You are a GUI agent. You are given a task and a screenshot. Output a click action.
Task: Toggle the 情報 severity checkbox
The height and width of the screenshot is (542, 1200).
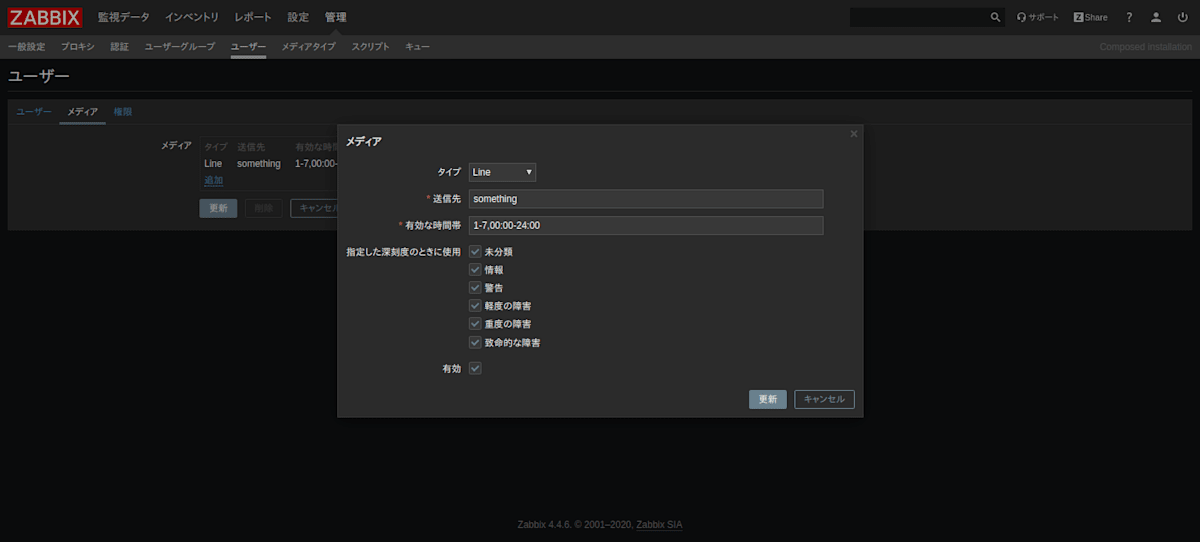tap(475, 269)
